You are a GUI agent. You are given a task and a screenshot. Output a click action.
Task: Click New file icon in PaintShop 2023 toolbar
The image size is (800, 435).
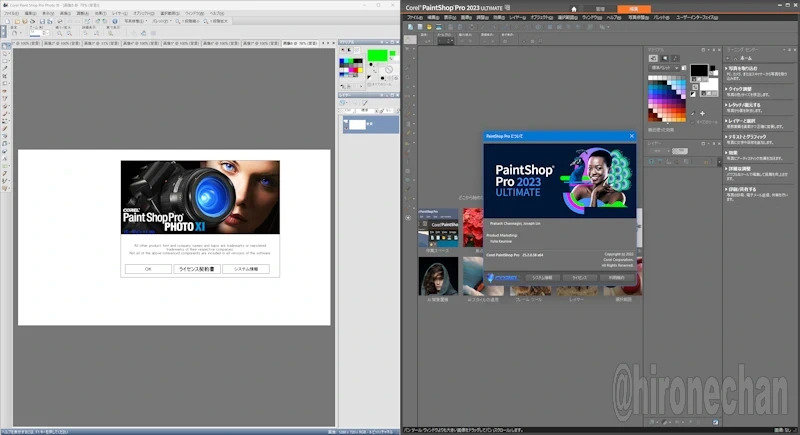click(410, 27)
